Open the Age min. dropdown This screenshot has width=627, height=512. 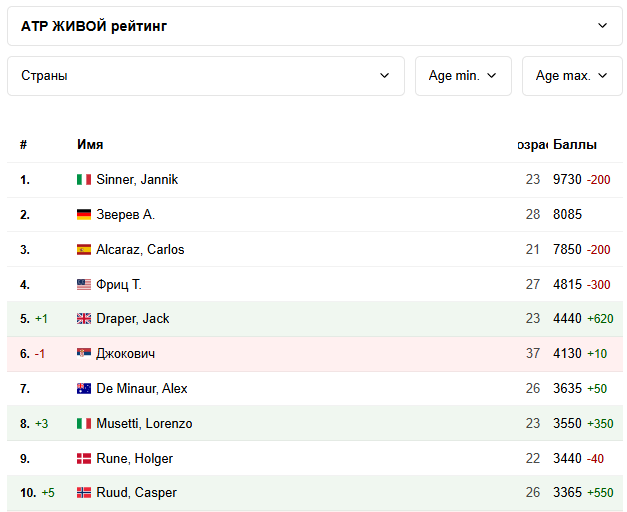click(463, 76)
